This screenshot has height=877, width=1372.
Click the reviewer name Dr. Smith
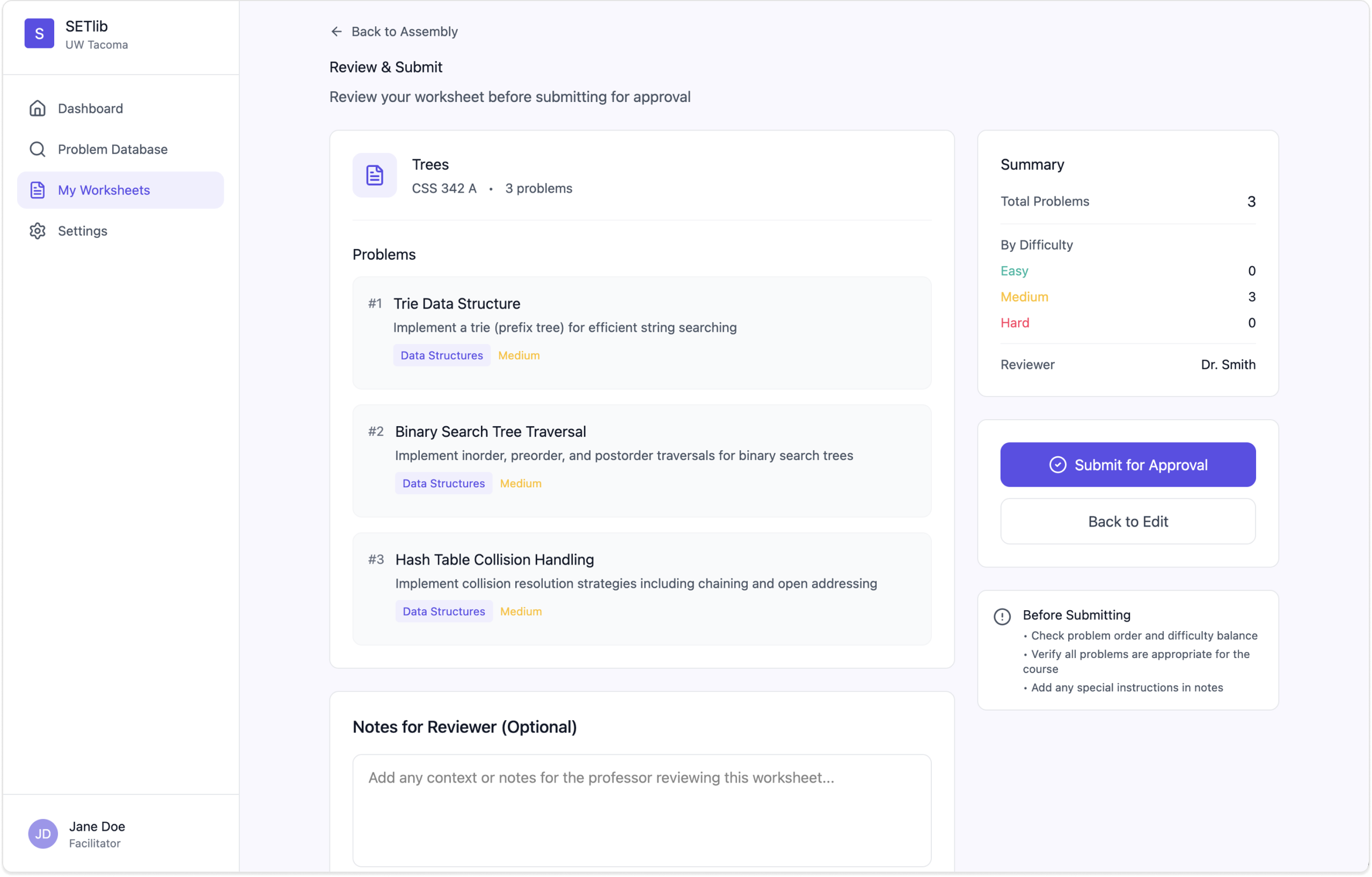(x=1228, y=364)
